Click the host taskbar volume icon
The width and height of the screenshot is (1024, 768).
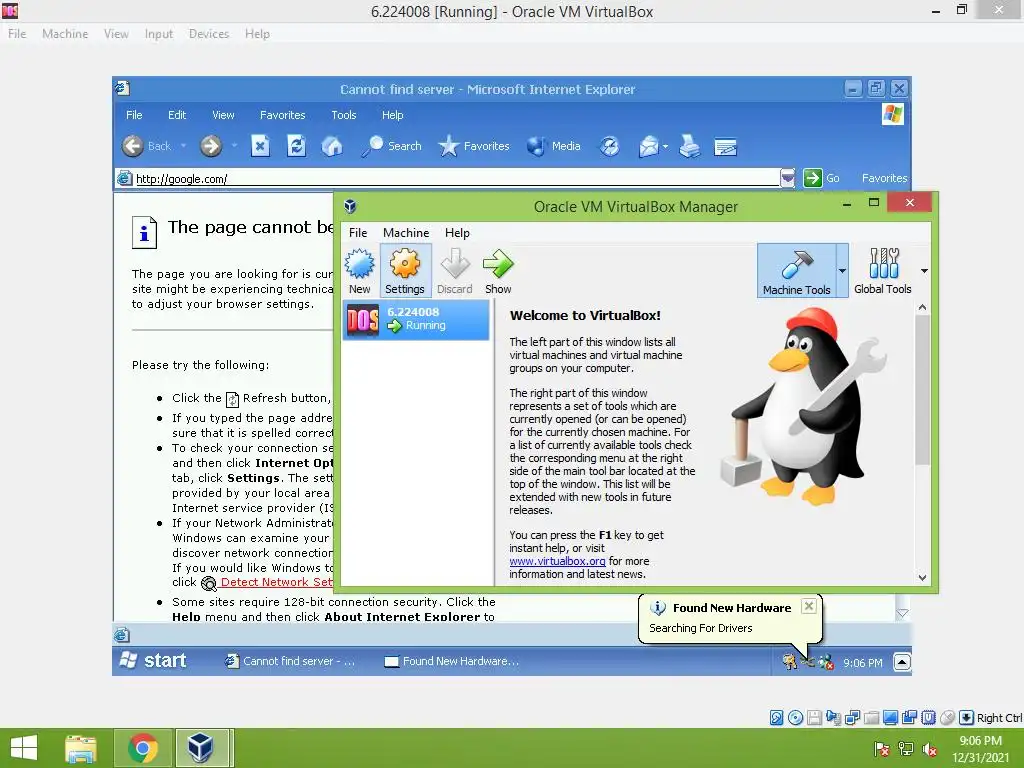pyautogui.click(x=929, y=750)
